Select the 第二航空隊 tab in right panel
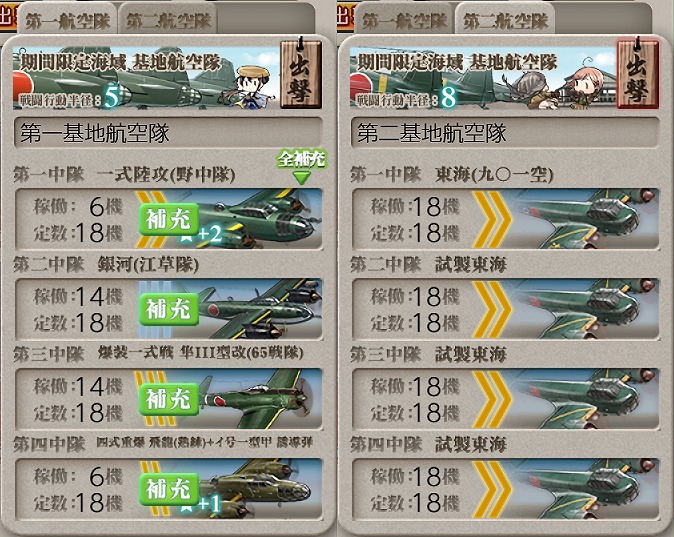The height and width of the screenshot is (537, 674). pyautogui.click(x=505, y=20)
